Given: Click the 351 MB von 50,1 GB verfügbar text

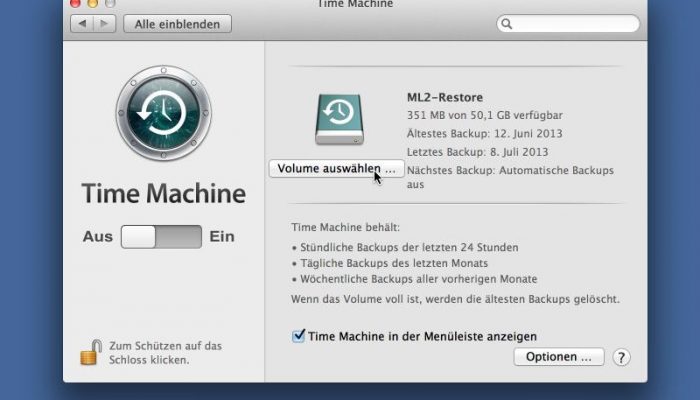Looking at the screenshot, I should (484, 115).
